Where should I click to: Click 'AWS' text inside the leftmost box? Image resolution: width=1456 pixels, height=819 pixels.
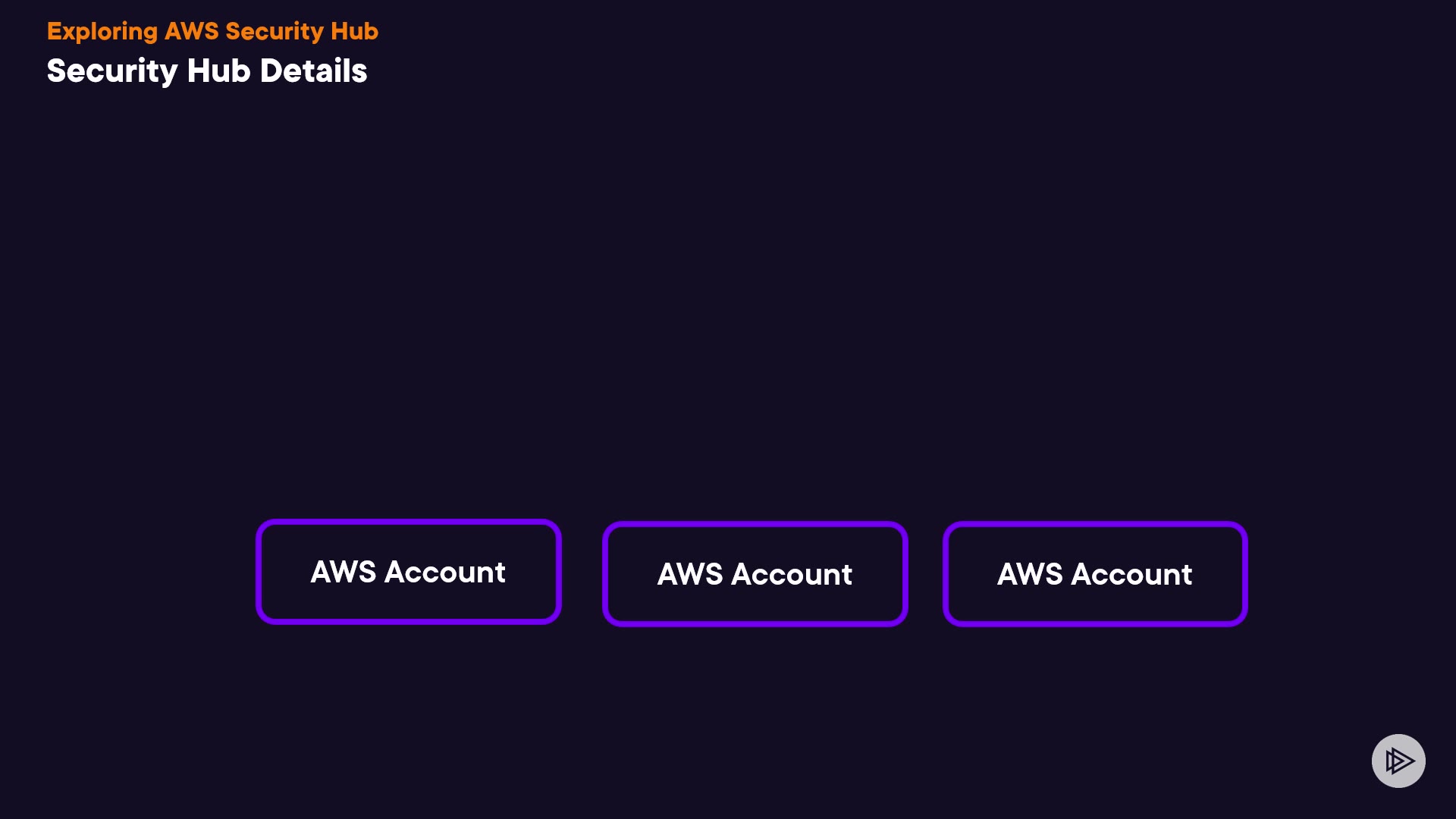(x=343, y=572)
